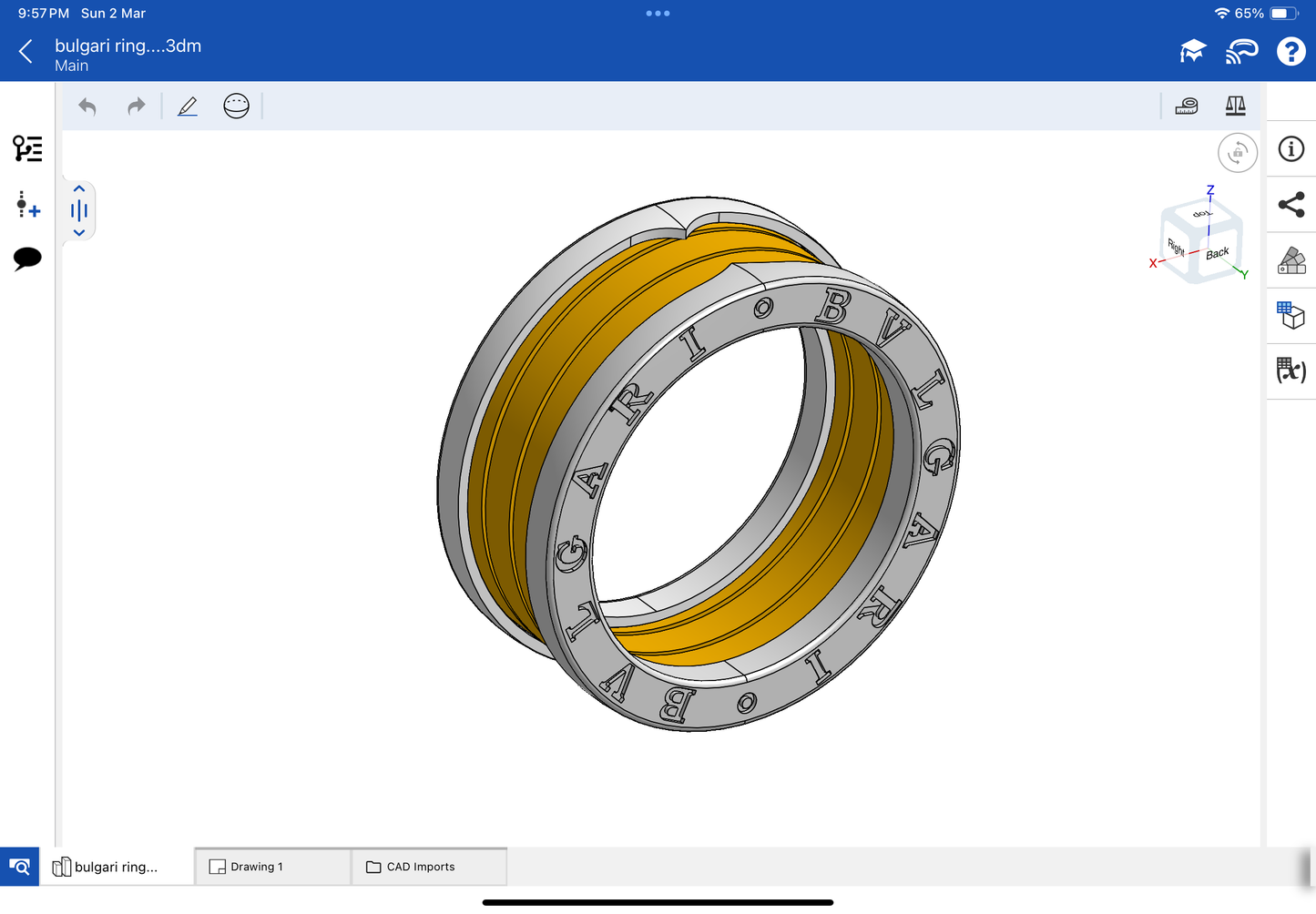1316x914 pixels.
Task: Open the measure tool
Action: (1187, 107)
